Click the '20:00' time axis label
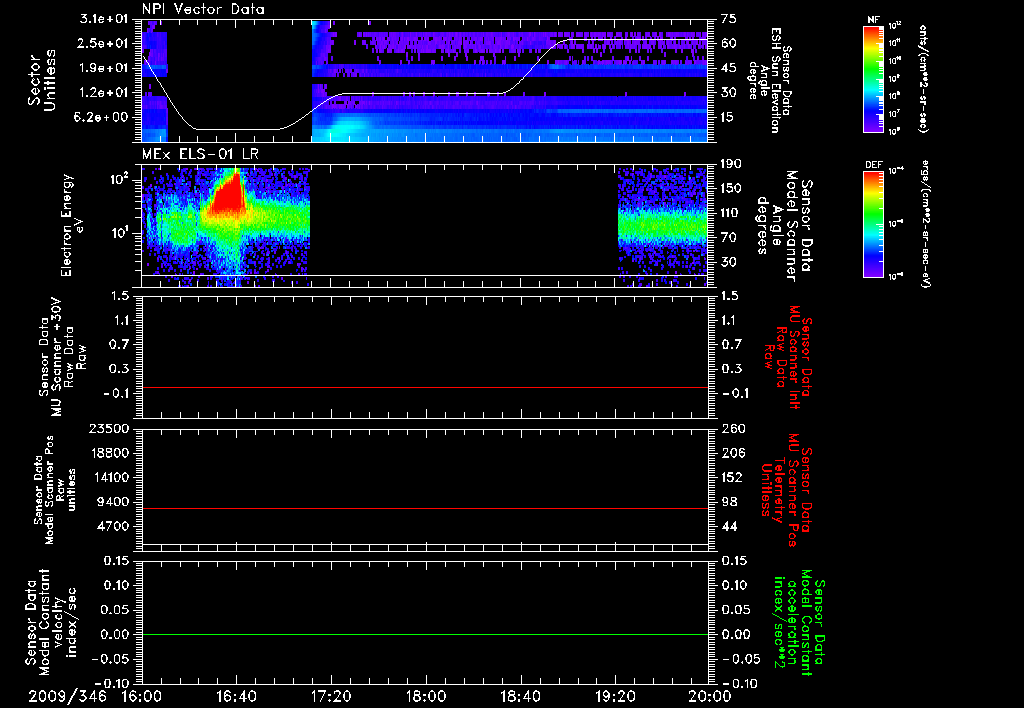Screen dimensions: 1024x708 tap(710, 697)
